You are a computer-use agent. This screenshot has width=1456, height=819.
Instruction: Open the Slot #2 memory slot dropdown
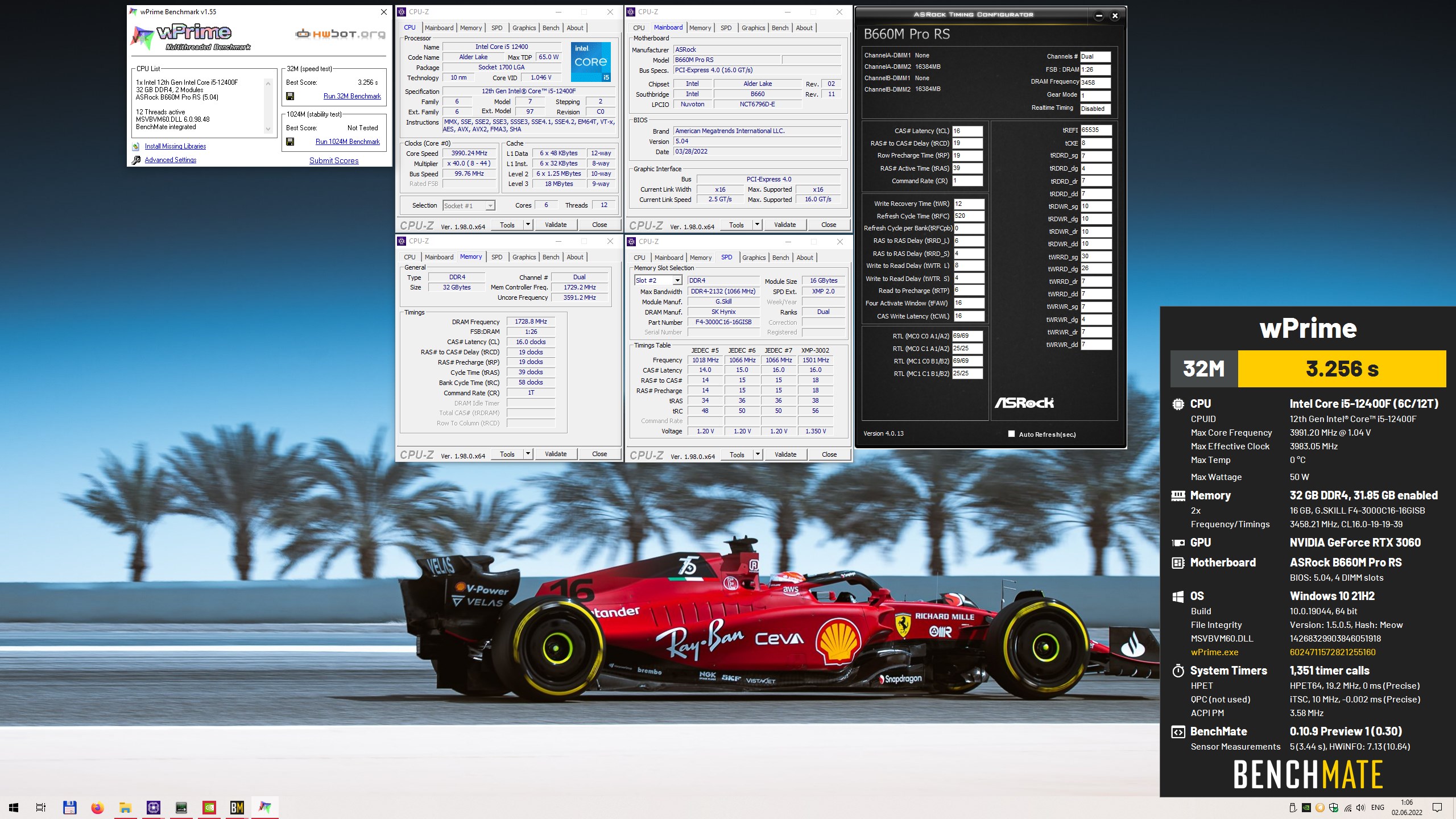(x=658, y=280)
